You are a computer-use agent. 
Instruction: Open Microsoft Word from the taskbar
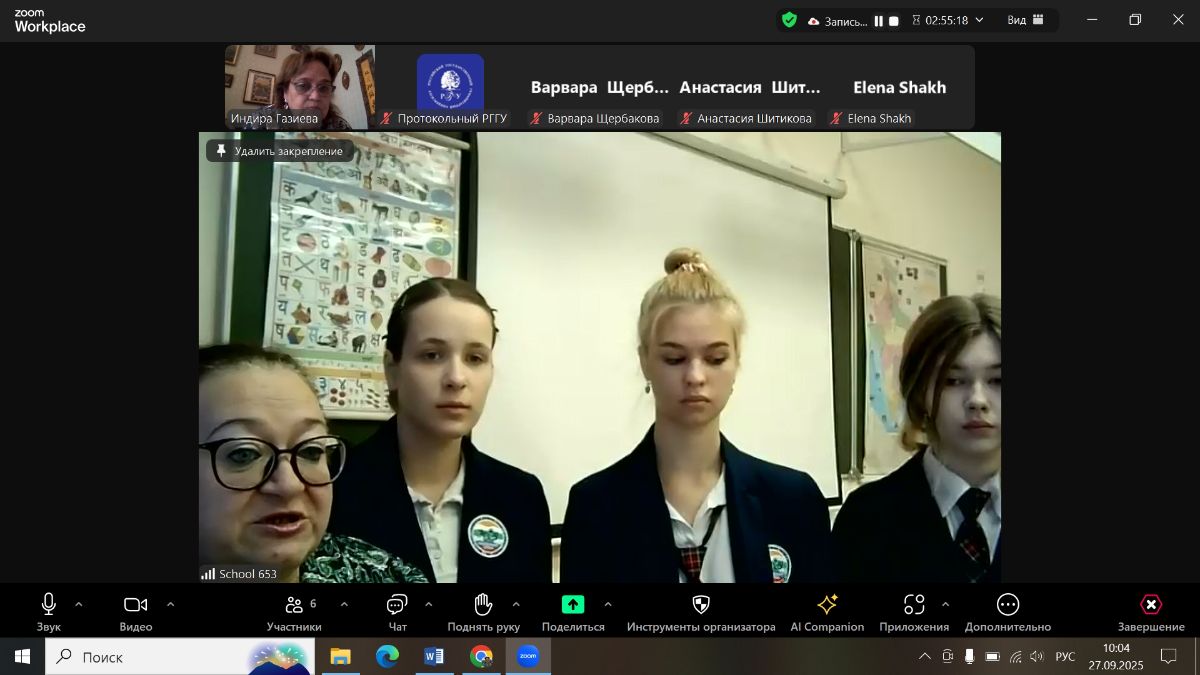(x=434, y=657)
